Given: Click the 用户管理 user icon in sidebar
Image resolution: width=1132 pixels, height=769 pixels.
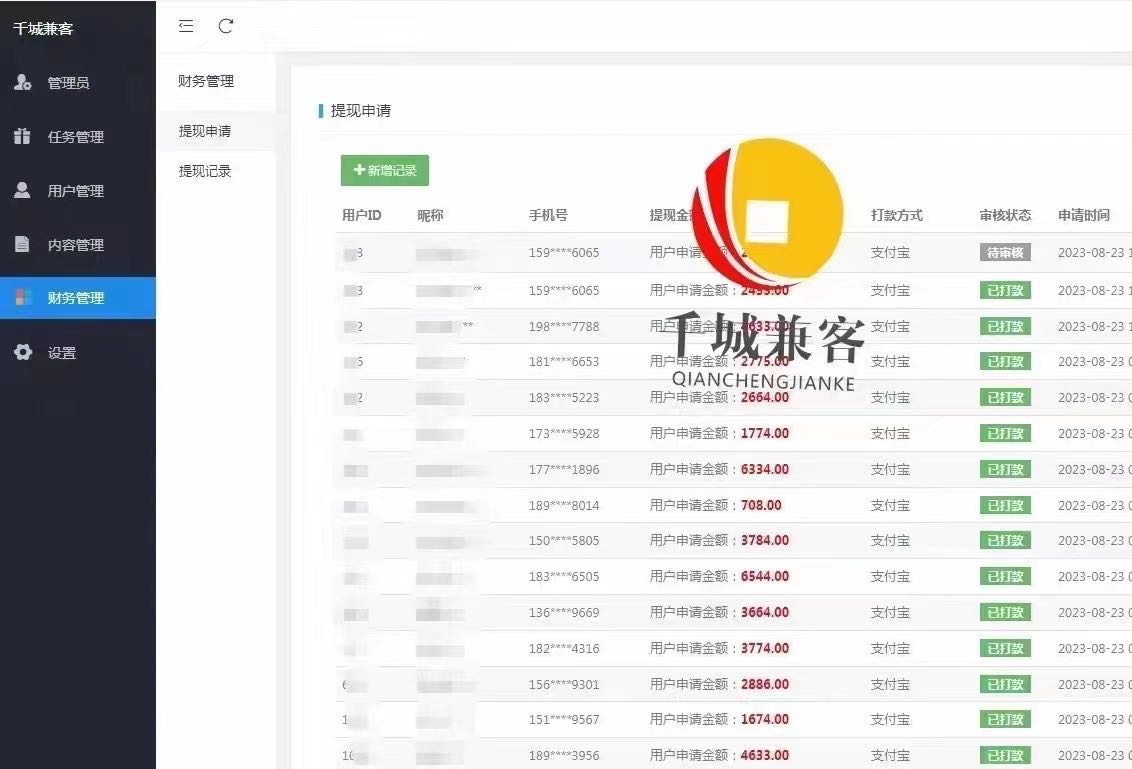Looking at the screenshot, I should (22, 190).
